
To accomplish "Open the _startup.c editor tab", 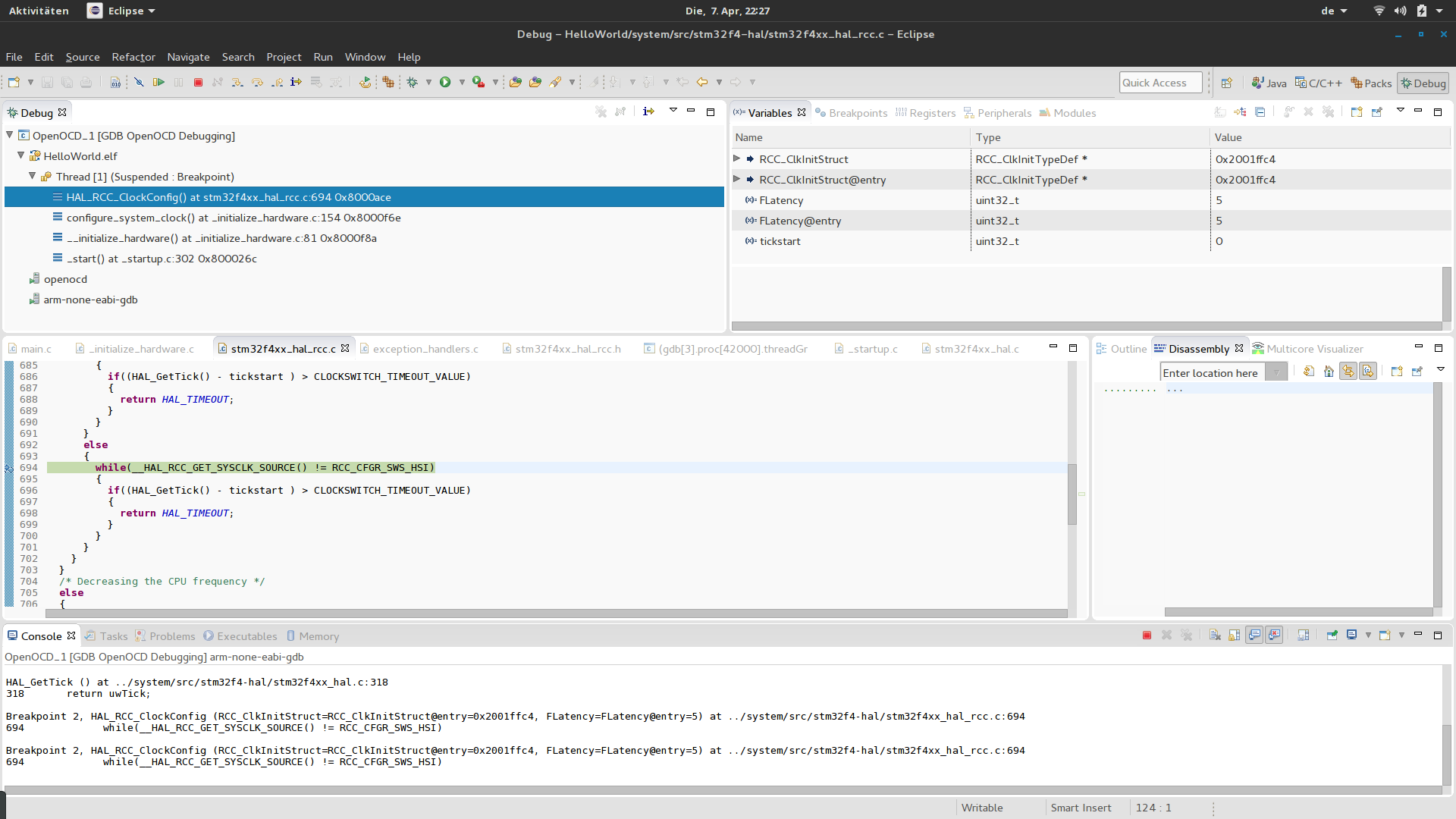I will point(865,349).
